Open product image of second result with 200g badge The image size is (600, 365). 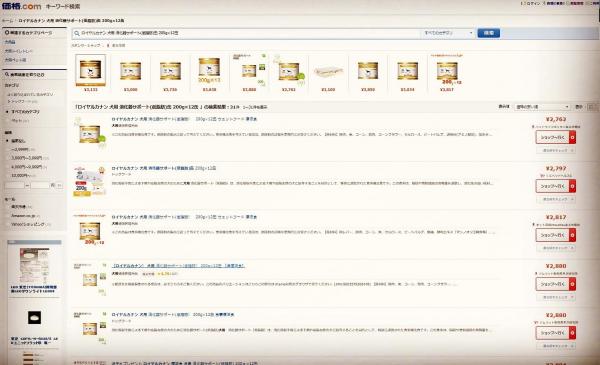[x=90, y=182]
